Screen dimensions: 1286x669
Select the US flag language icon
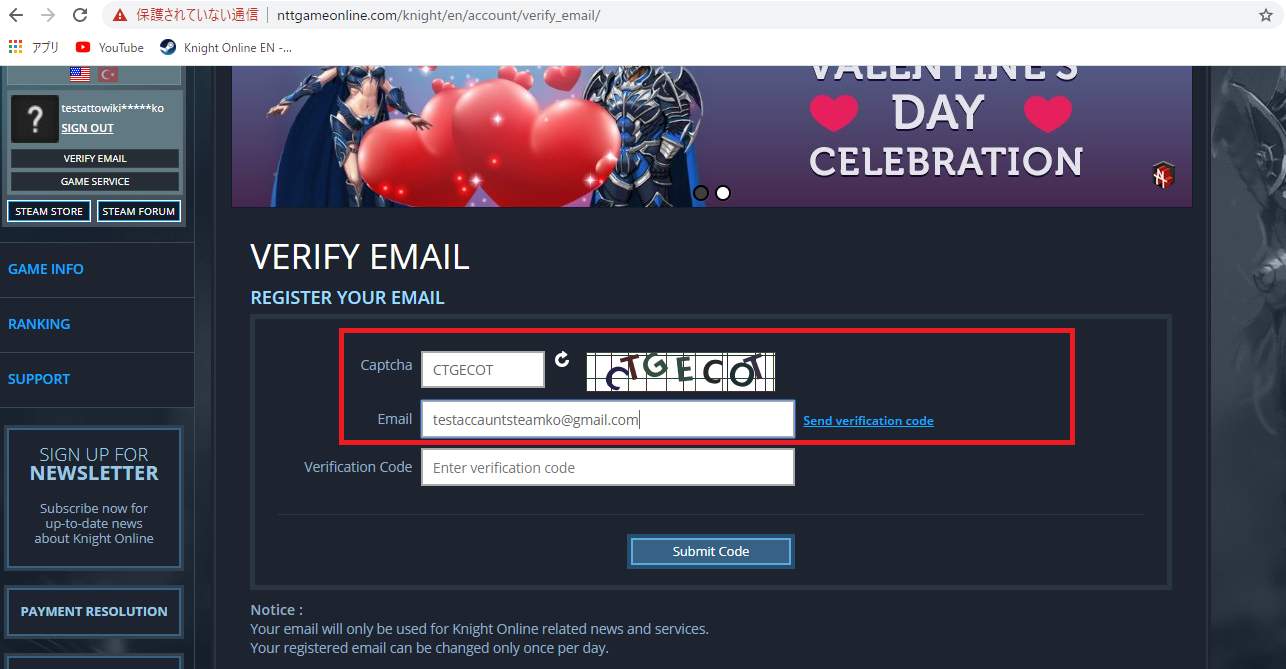coord(80,74)
